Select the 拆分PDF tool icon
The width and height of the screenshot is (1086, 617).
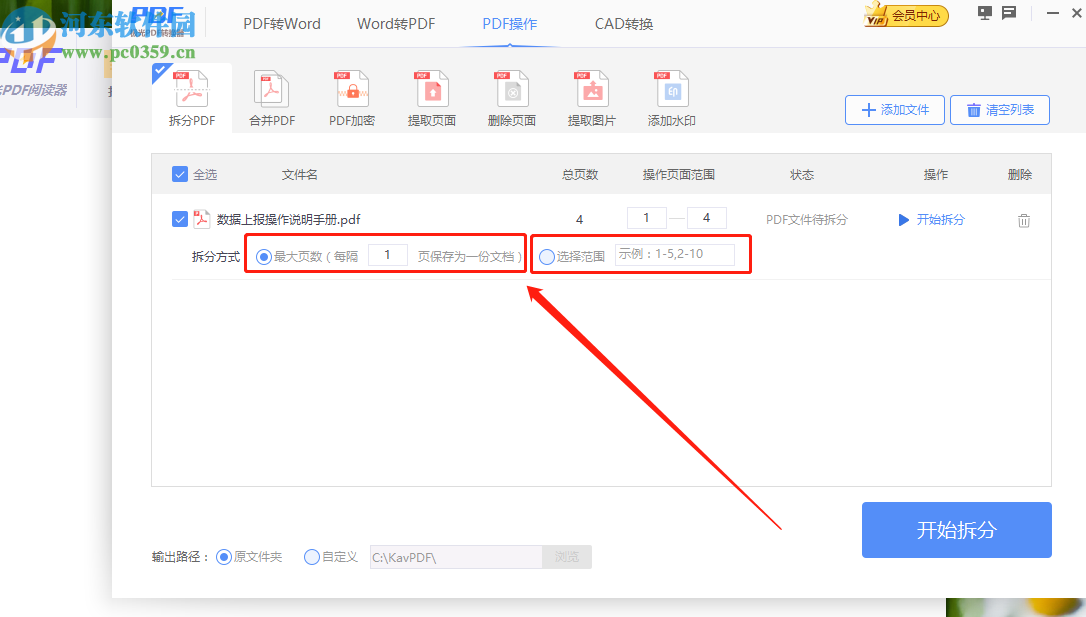(191, 95)
